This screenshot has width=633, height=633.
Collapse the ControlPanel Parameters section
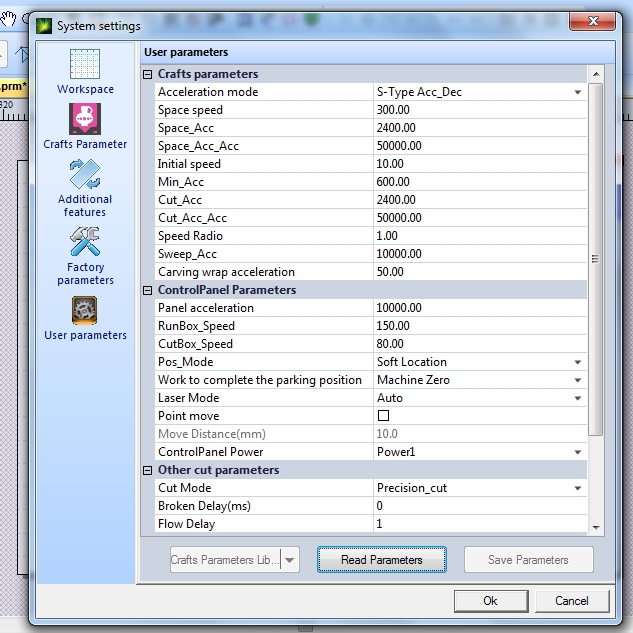148,290
